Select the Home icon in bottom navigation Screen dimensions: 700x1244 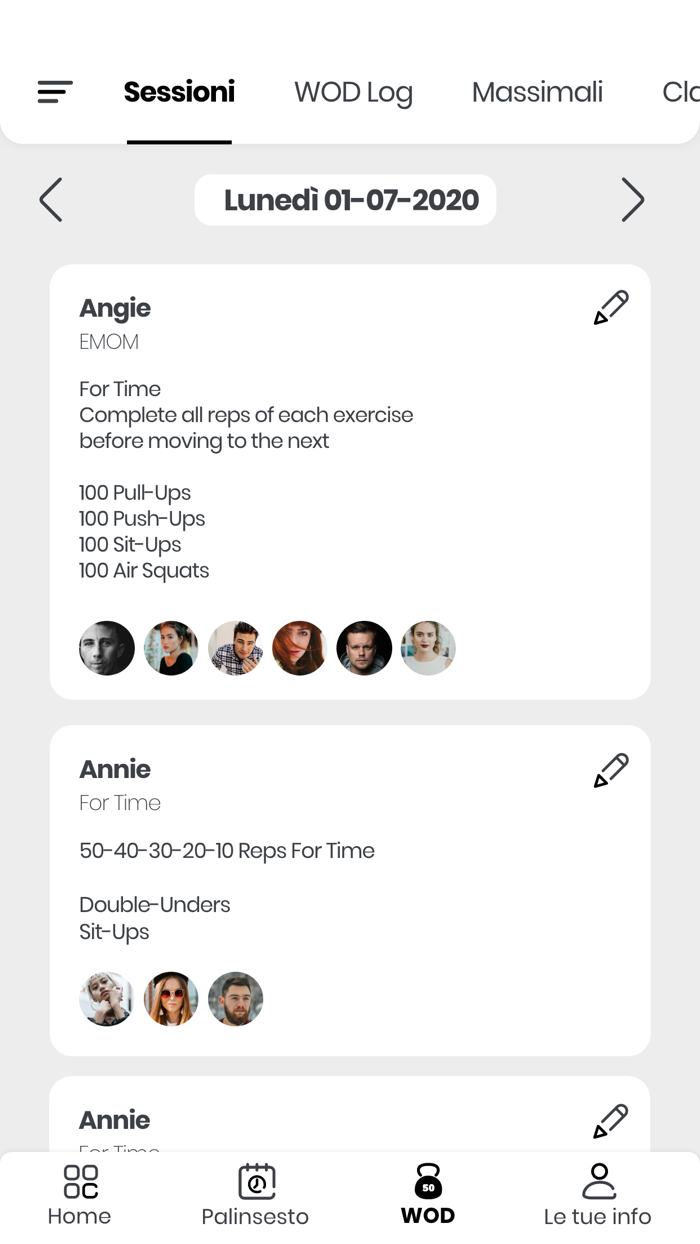pyautogui.click(x=79, y=1180)
